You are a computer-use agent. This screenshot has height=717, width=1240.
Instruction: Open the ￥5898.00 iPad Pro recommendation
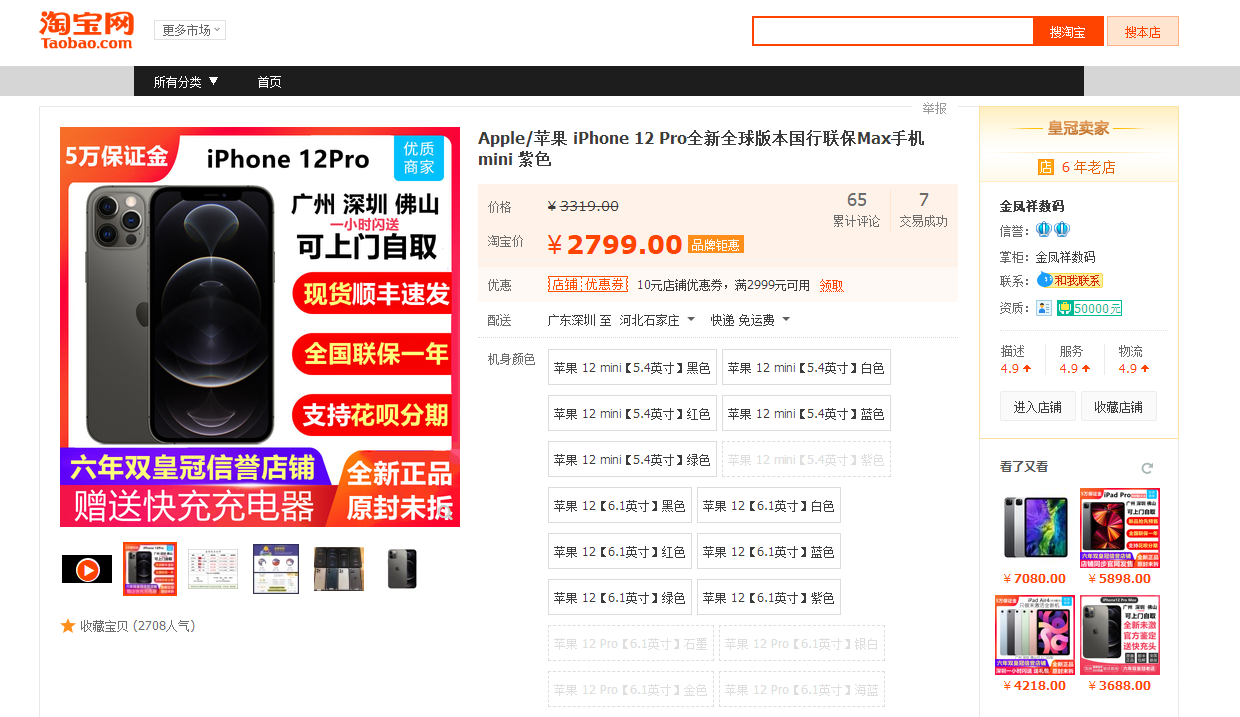(1119, 528)
